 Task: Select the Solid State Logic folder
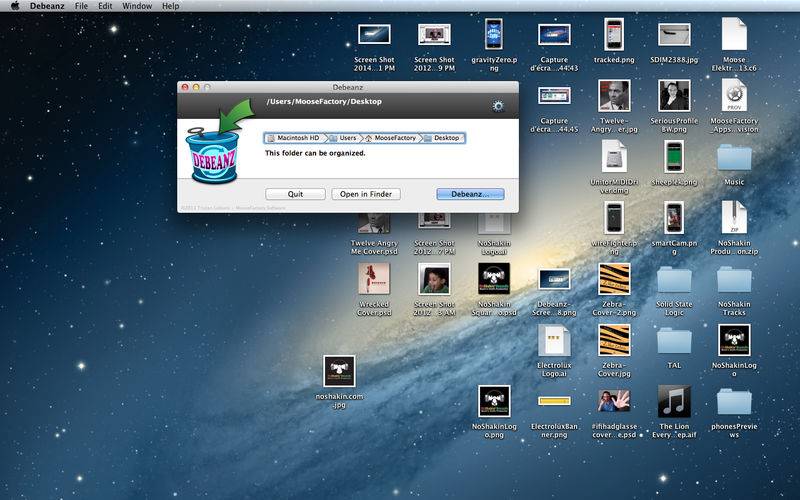pyautogui.click(x=674, y=280)
